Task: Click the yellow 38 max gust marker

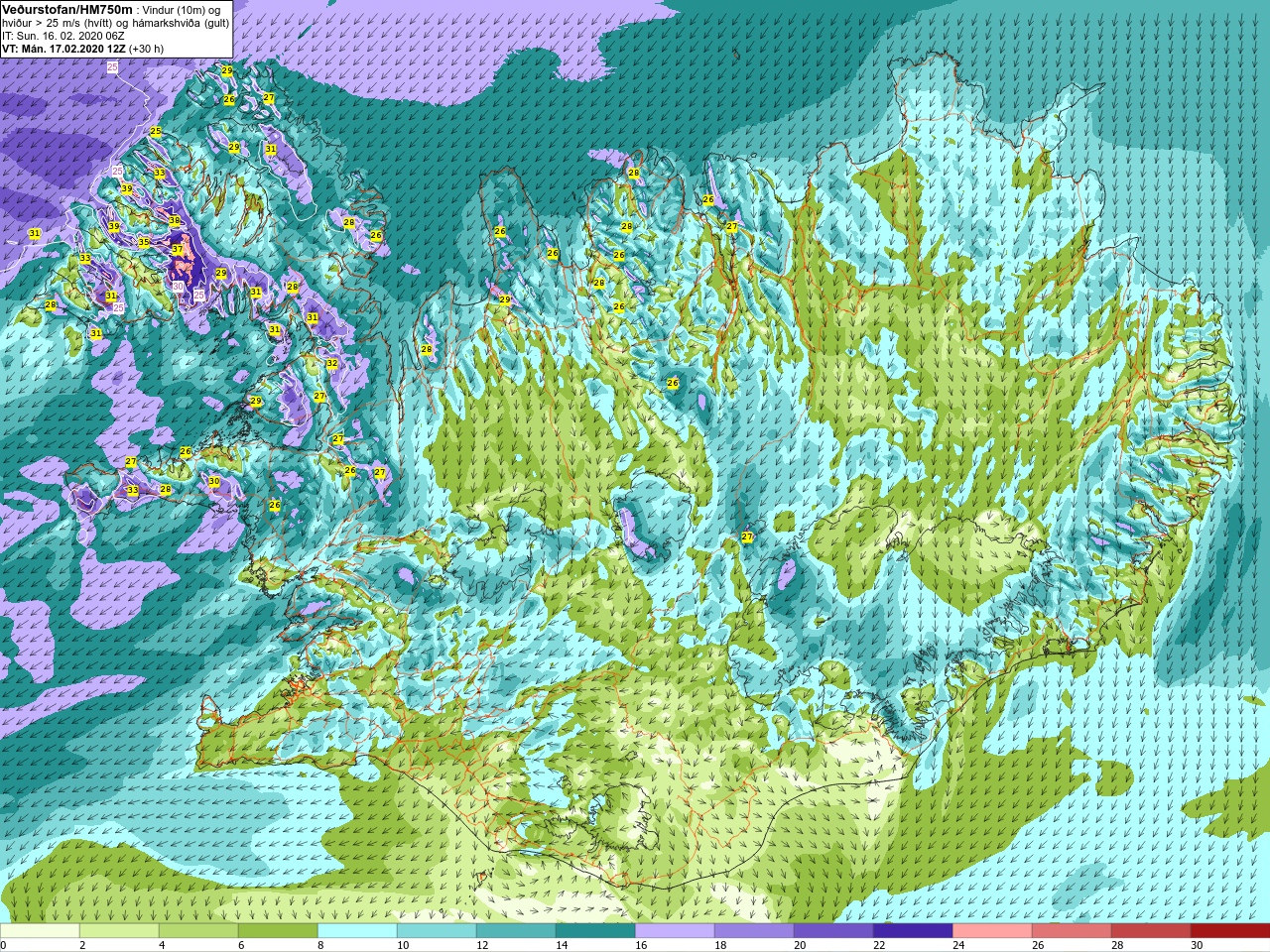Action: 175,221
